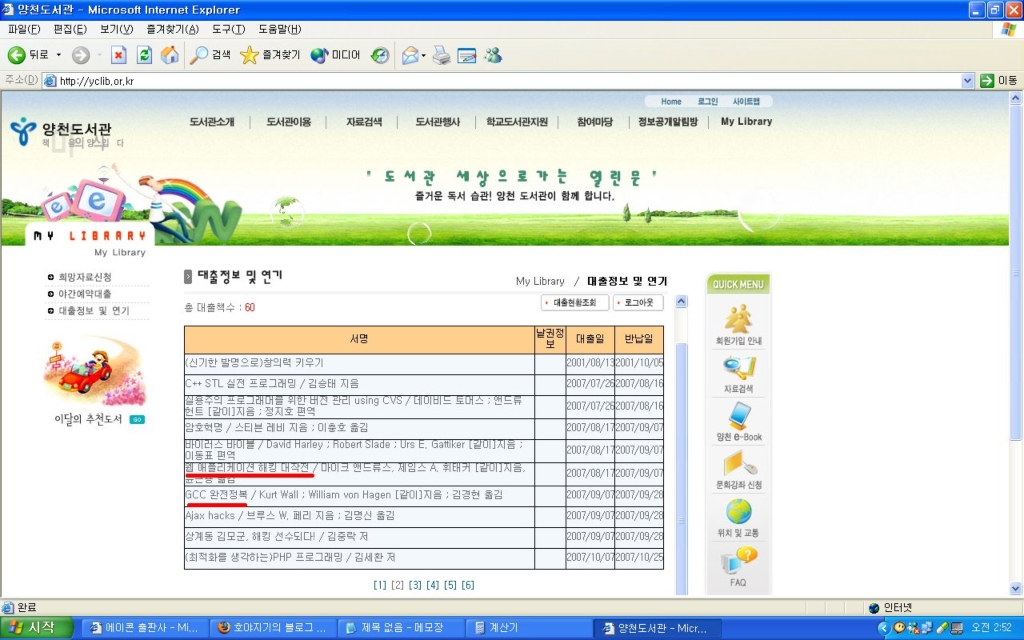Image resolution: width=1024 pixels, height=640 pixels.
Task: Open 자료검색 navigation item
Action: point(364,121)
